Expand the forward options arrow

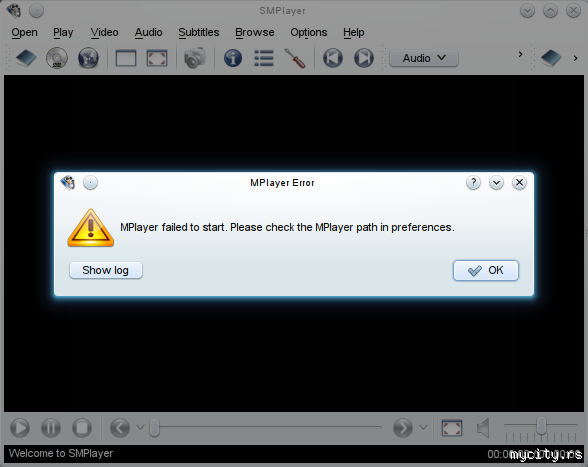click(423, 428)
